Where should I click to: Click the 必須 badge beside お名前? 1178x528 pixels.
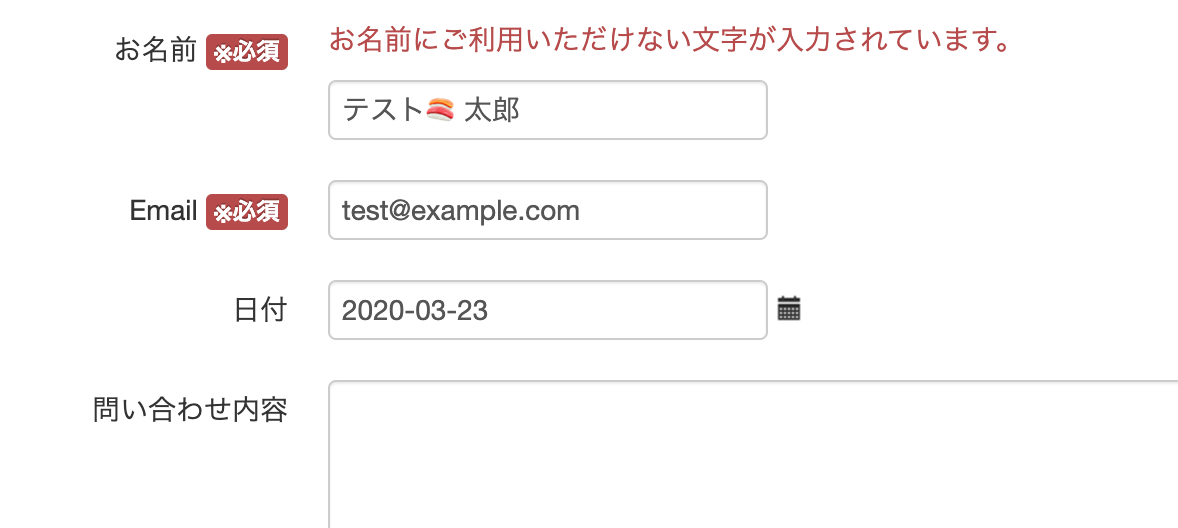(247, 52)
